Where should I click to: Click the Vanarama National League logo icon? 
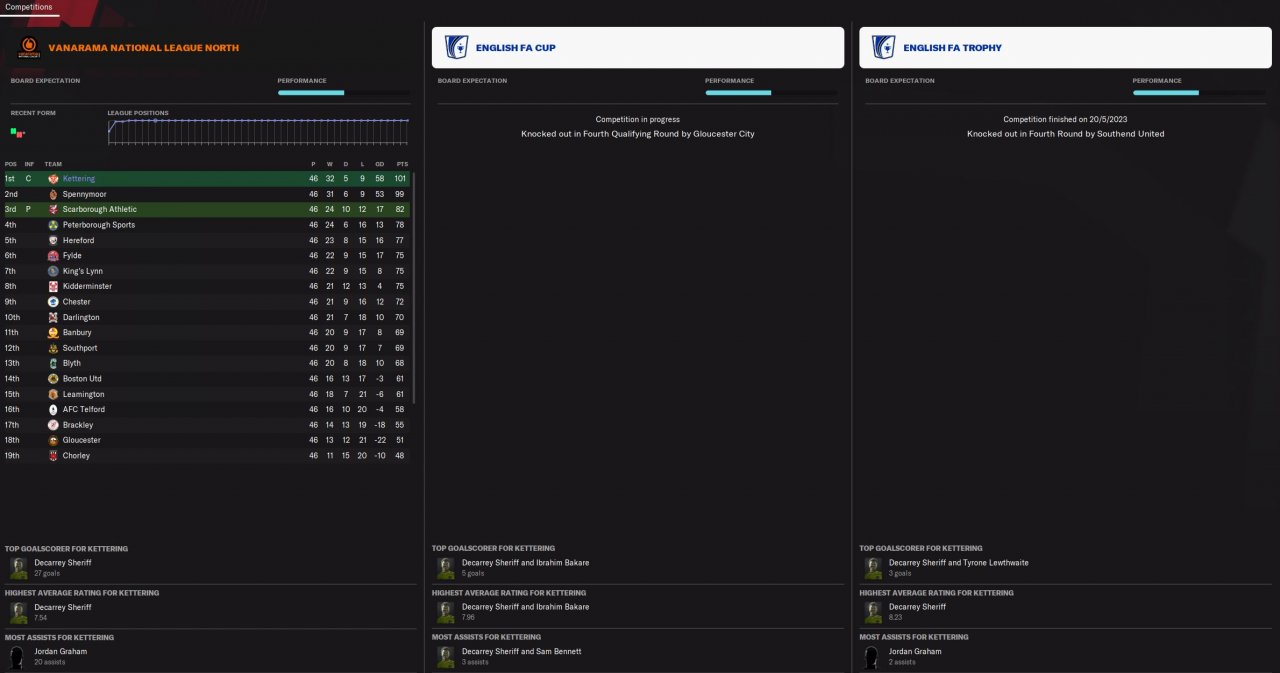29,47
